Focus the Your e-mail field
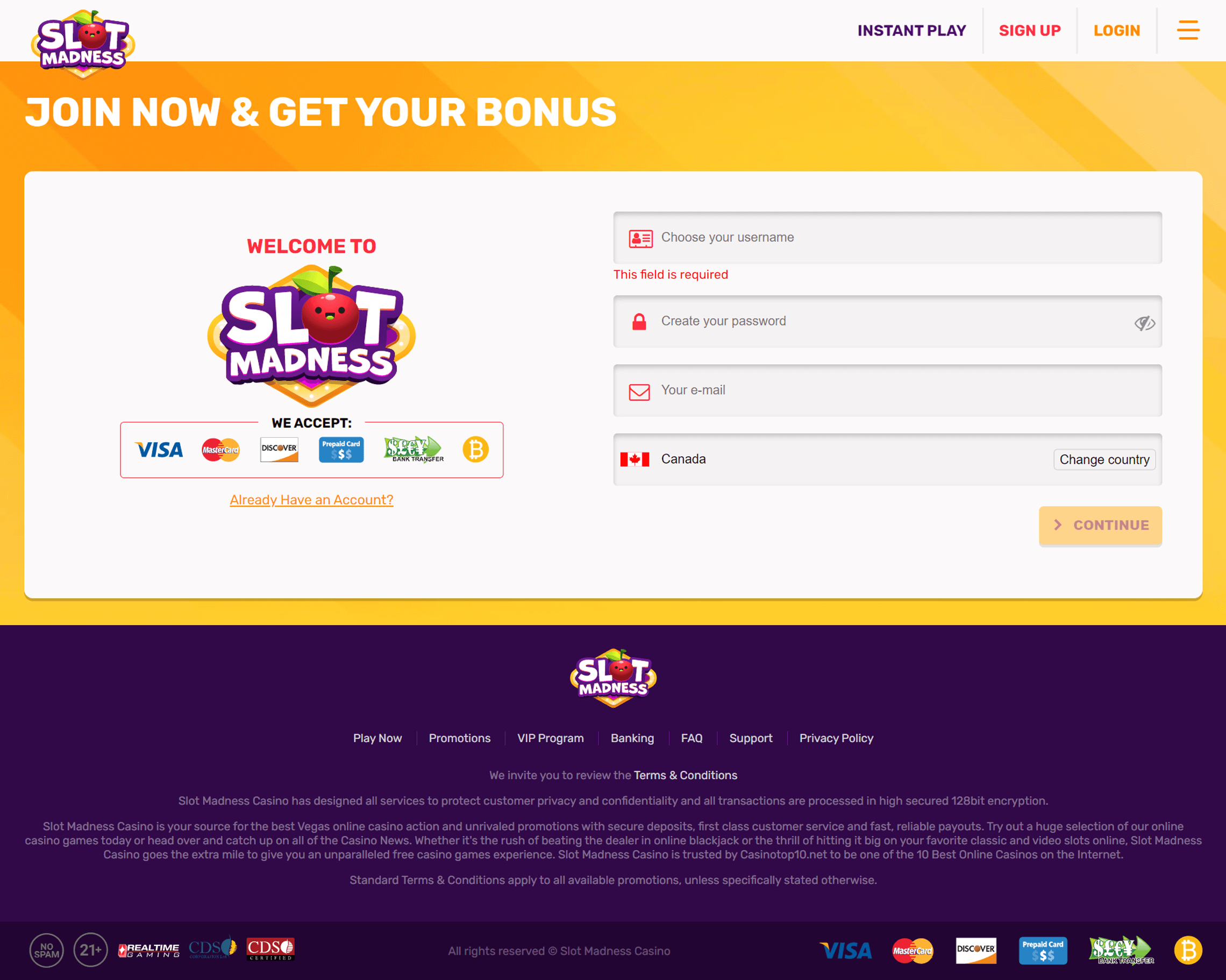 click(x=887, y=390)
